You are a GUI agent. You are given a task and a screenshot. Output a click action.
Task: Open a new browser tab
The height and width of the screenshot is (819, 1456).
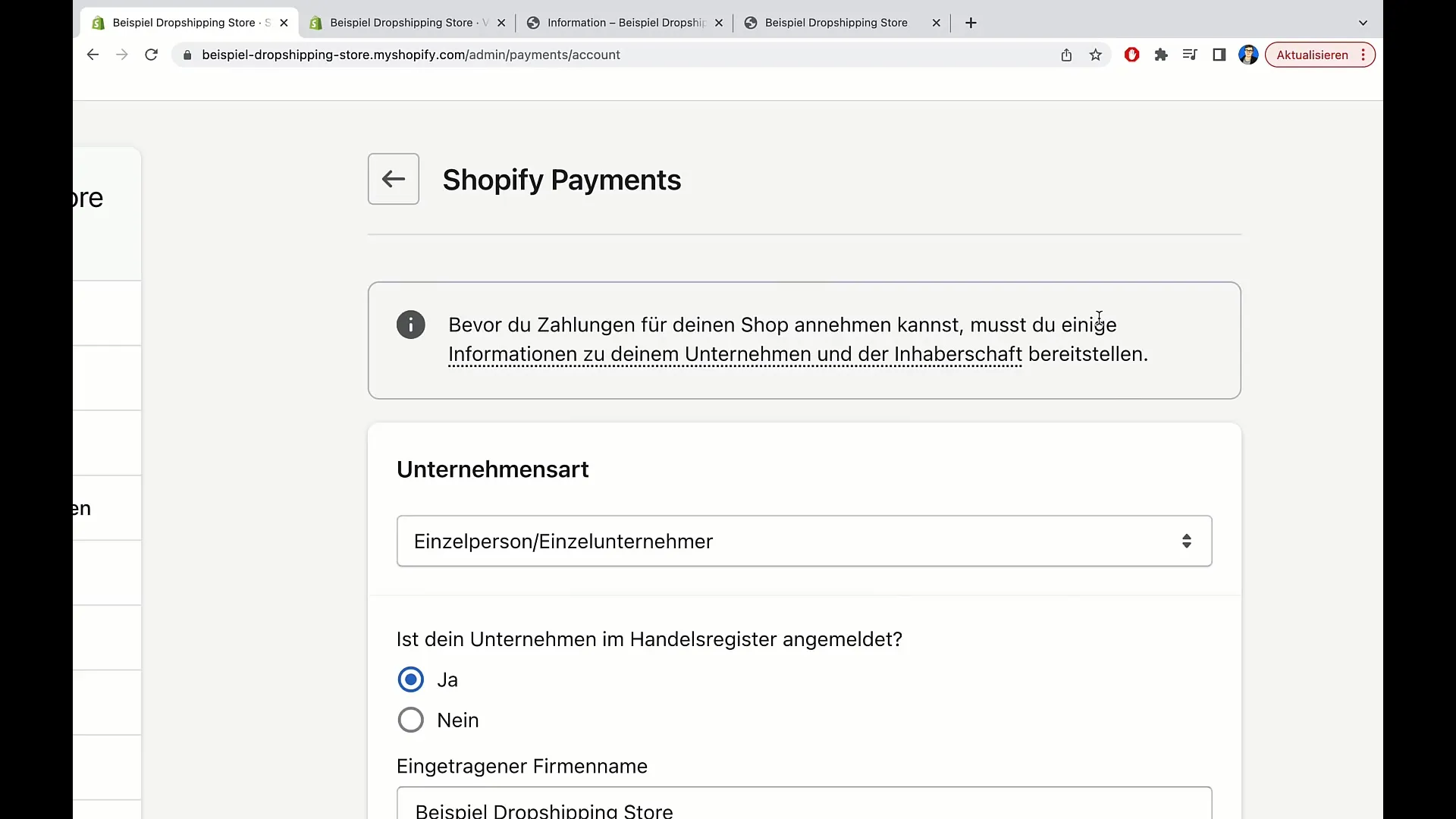coord(971,23)
